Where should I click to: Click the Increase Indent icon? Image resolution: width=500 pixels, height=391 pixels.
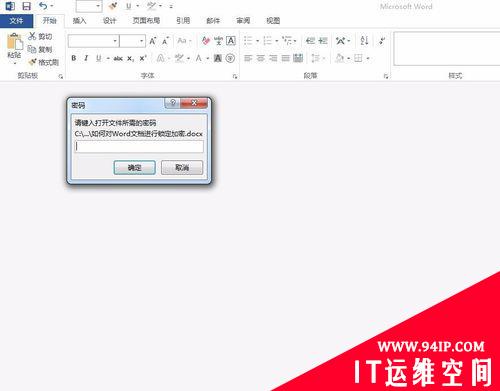(323, 41)
